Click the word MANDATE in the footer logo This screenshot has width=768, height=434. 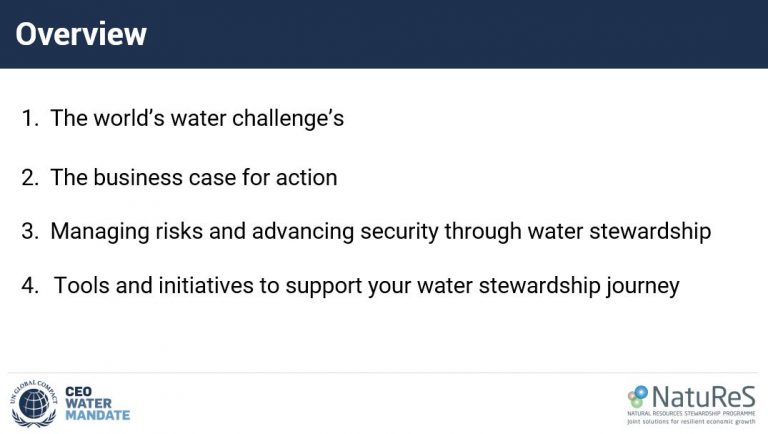(97, 415)
